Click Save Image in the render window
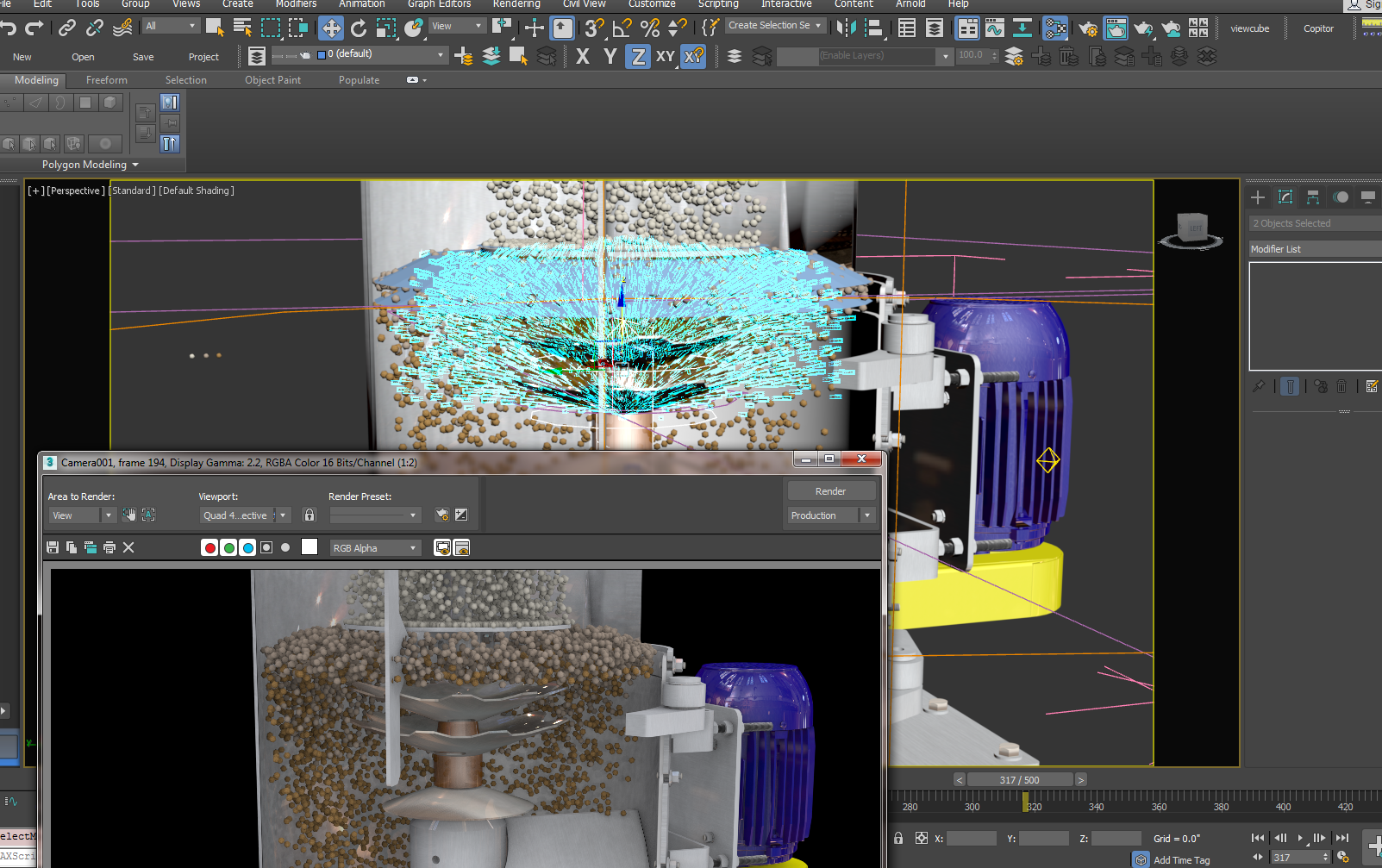This screenshot has width=1382, height=868. point(52,546)
